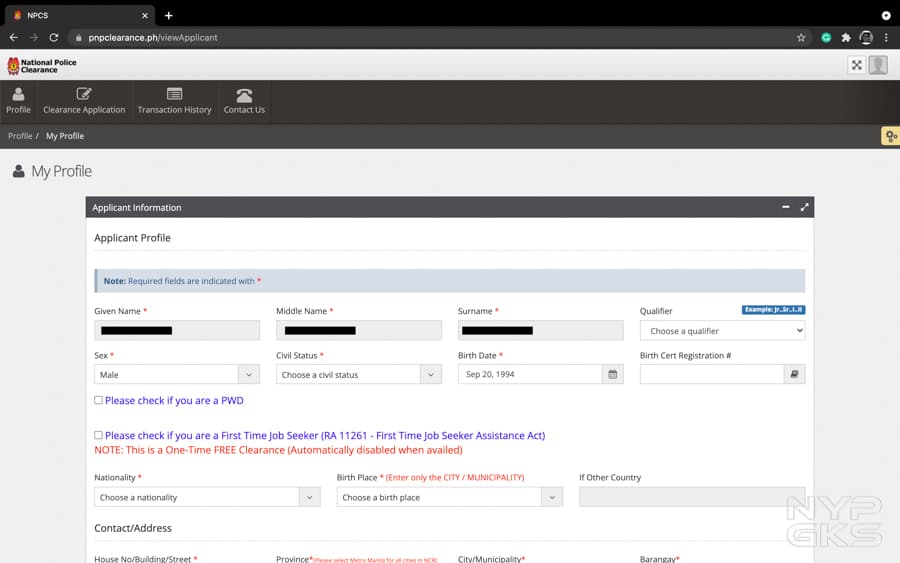Click the fullscreen toggle icon in the header
Viewport: 900px width, 563px height.
point(856,65)
